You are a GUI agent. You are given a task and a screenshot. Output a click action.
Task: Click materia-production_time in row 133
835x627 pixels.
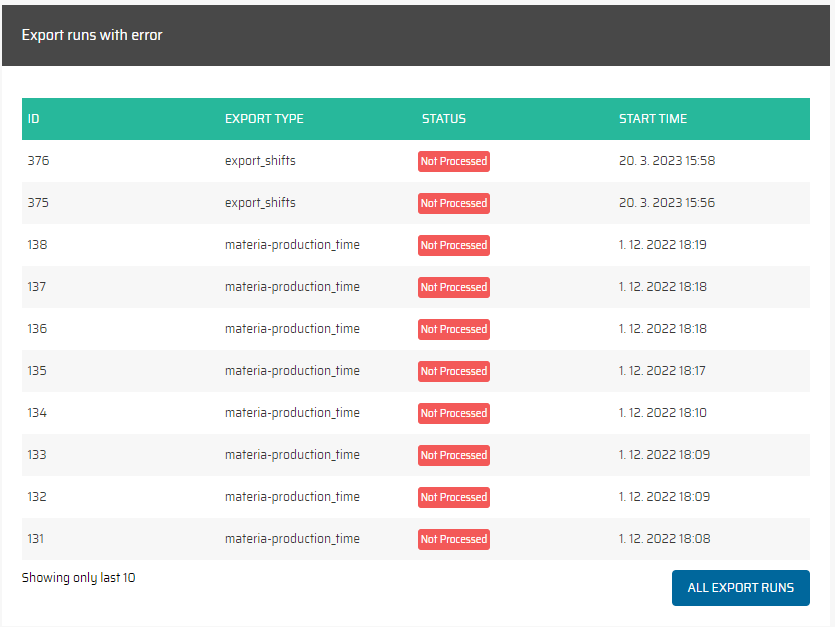(x=292, y=455)
